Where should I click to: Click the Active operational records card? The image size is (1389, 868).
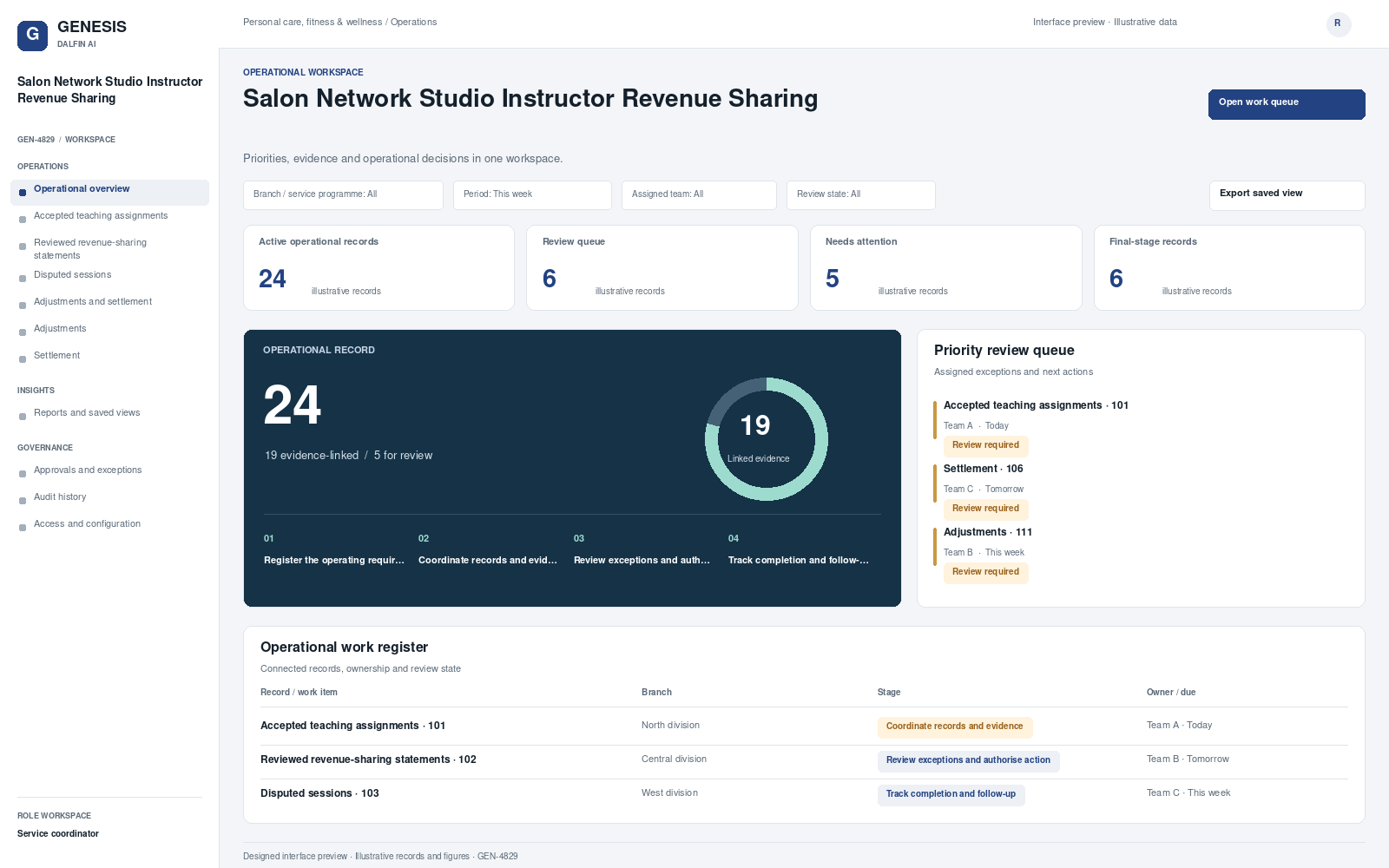click(379, 267)
